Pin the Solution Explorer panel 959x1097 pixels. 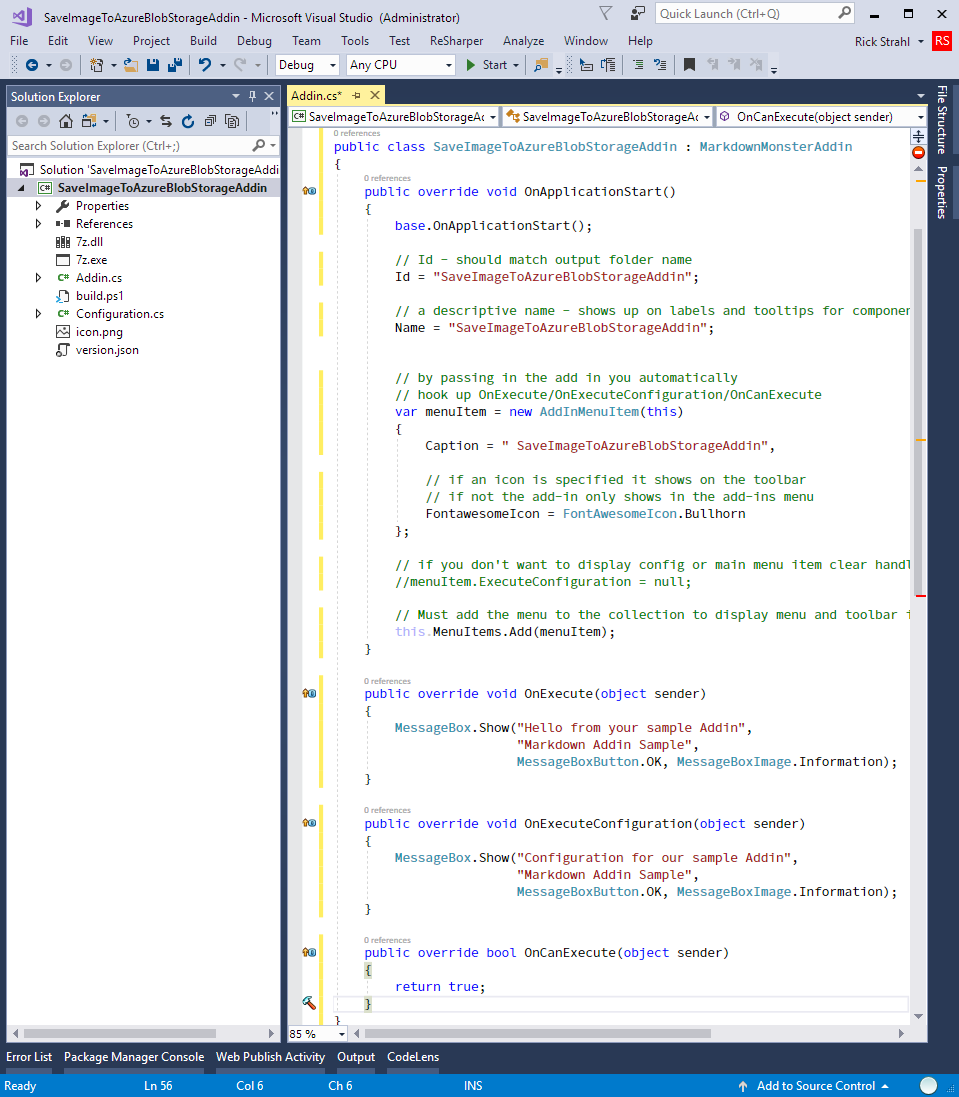click(x=253, y=97)
